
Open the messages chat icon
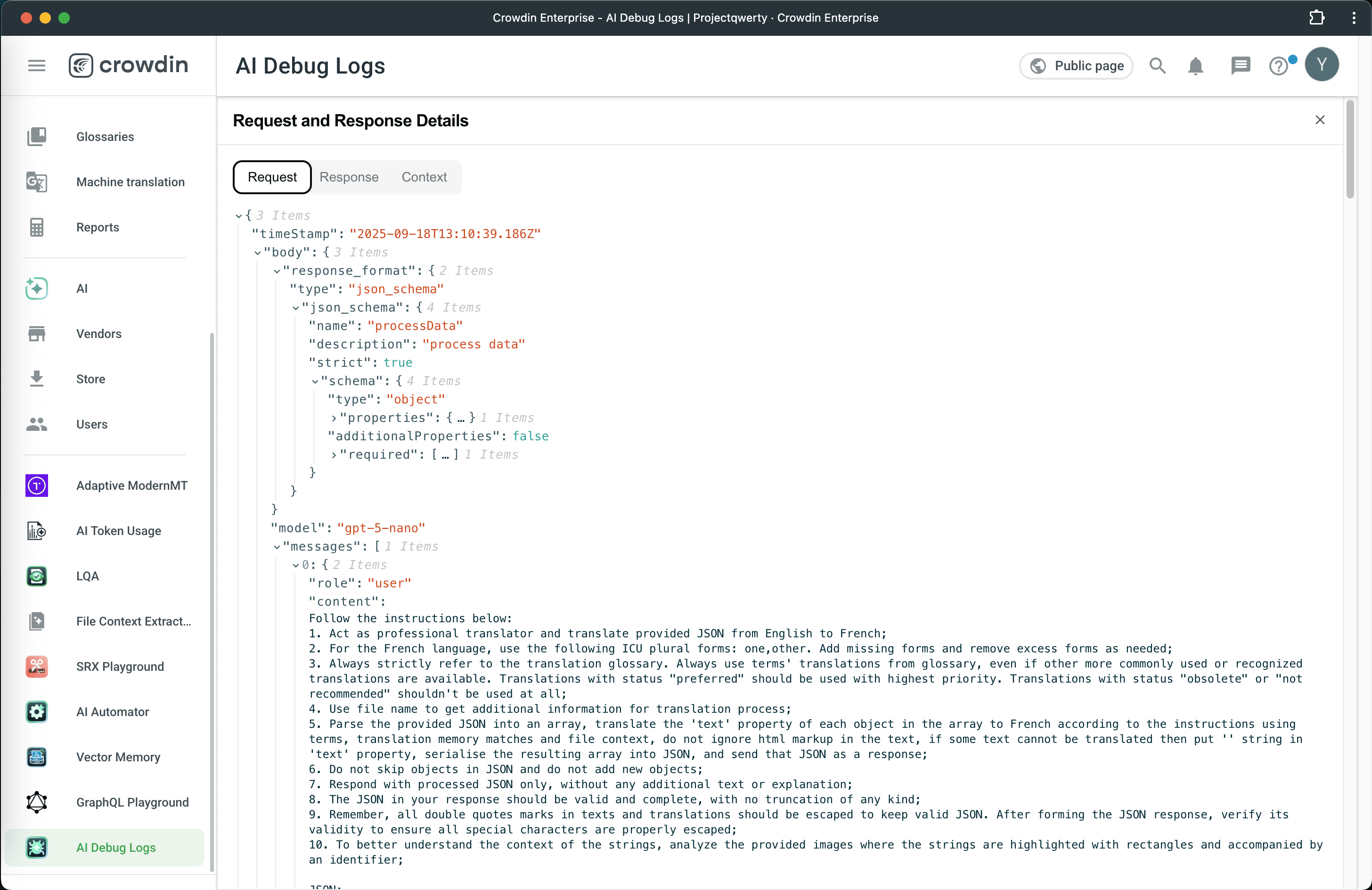click(x=1241, y=66)
